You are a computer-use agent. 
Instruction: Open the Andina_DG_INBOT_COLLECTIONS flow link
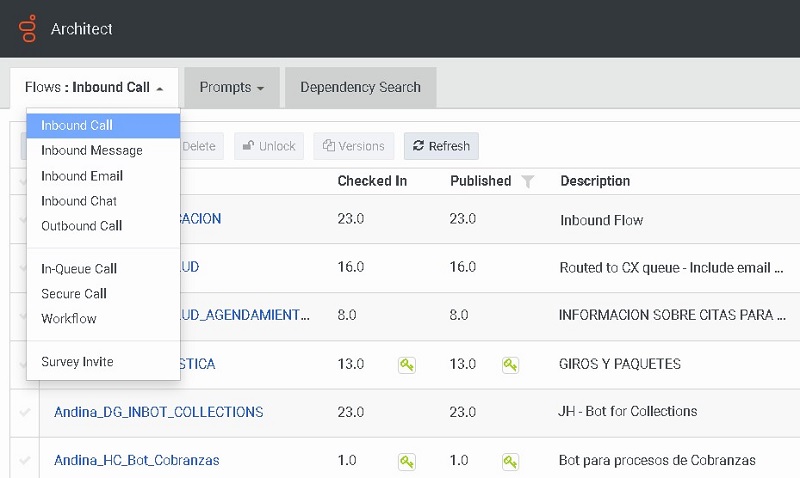[159, 412]
